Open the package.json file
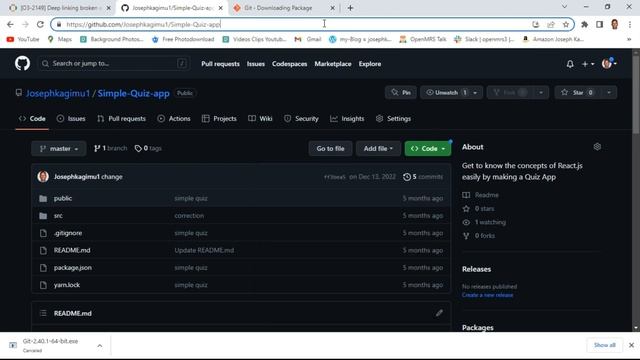 click(73, 268)
